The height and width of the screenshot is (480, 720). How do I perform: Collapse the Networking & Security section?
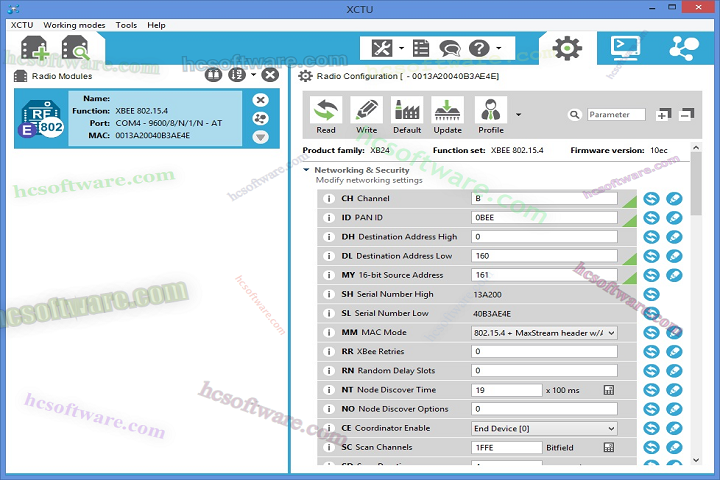[306, 170]
